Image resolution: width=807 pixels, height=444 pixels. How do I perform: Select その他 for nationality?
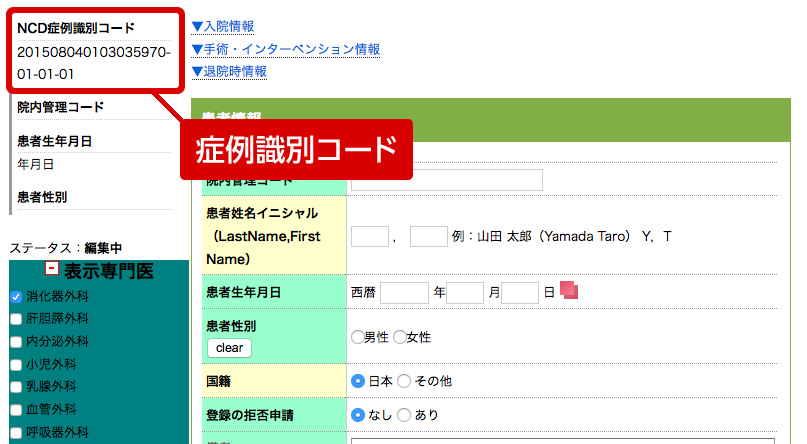pos(404,381)
